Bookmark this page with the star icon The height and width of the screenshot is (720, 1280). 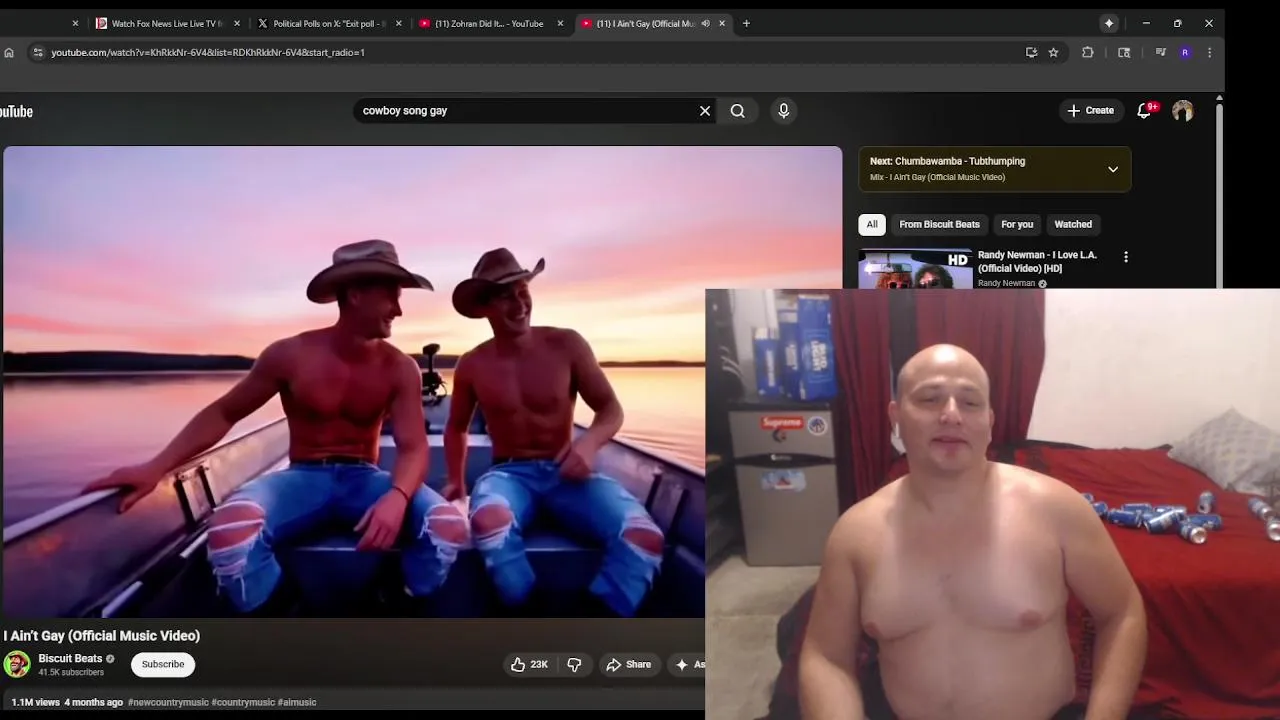click(1053, 52)
